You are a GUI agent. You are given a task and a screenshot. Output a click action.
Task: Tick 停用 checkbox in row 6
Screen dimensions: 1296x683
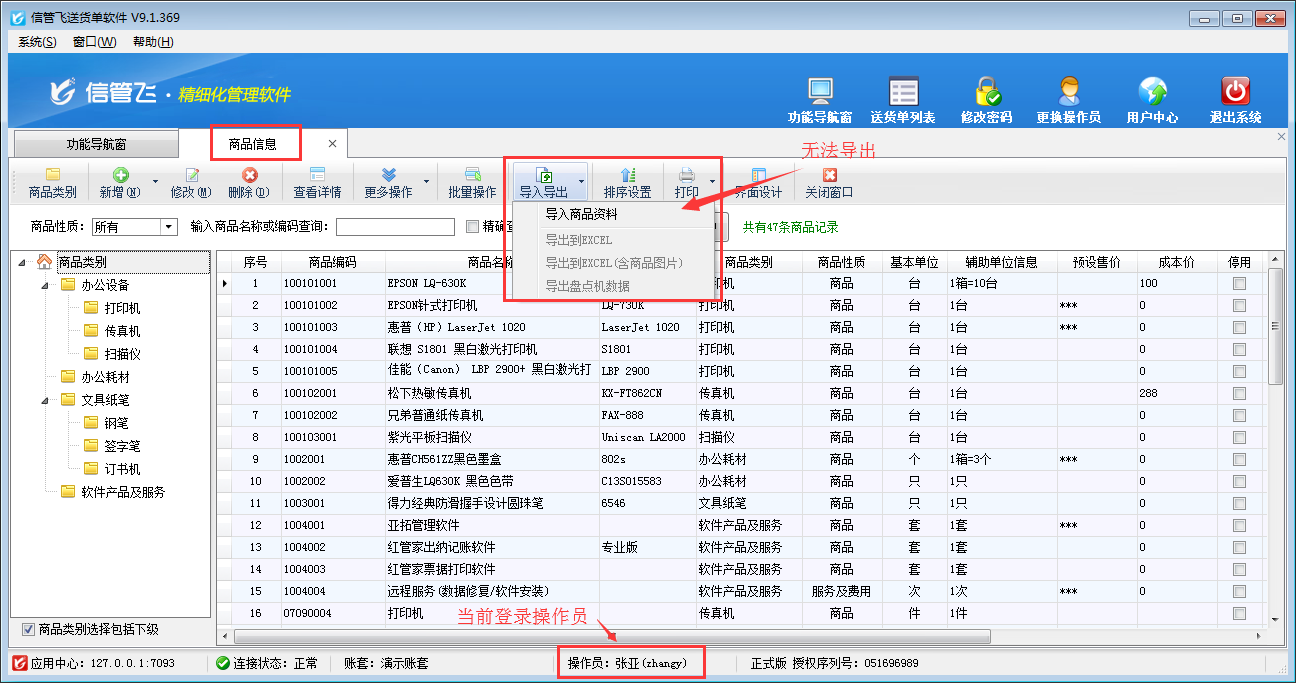[1240, 394]
